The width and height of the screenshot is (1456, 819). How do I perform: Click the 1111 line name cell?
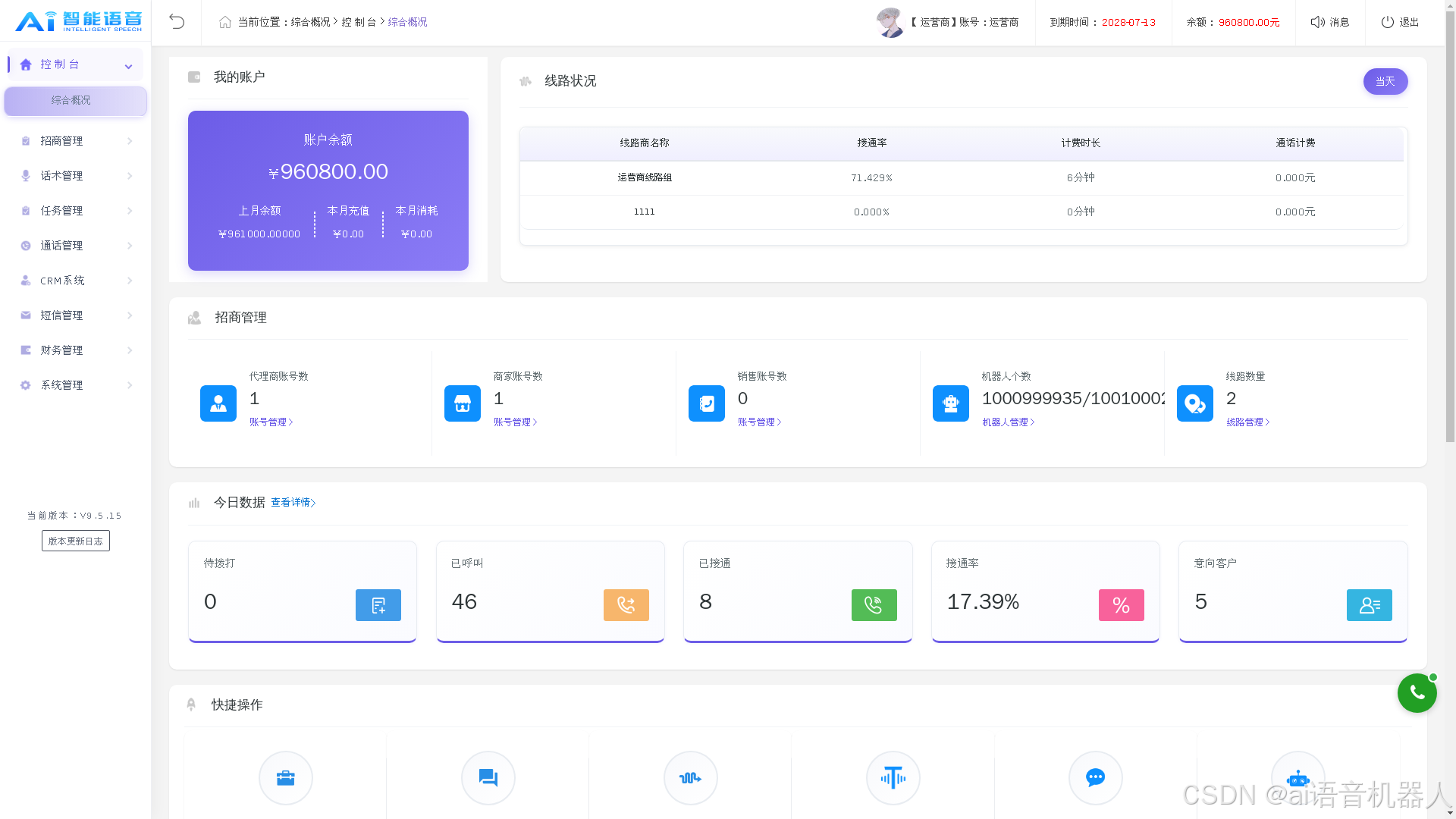[x=645, y=212]
